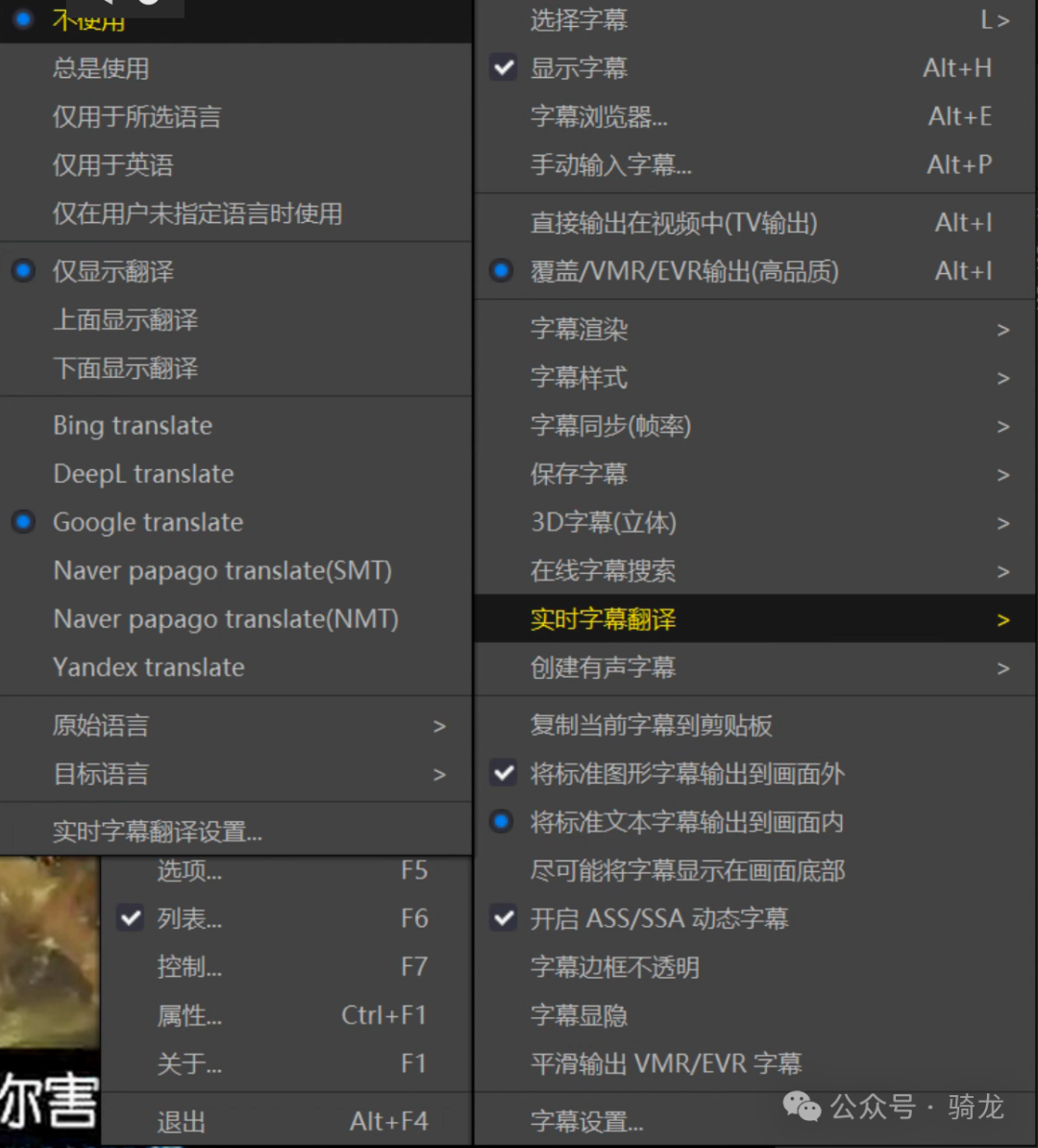Select Bing translate as translation engine
1038x1148 pixels.
(132, 425)
